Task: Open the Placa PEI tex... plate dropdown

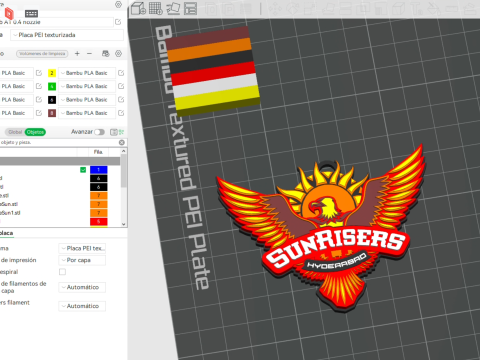Action: coord(82,248)
